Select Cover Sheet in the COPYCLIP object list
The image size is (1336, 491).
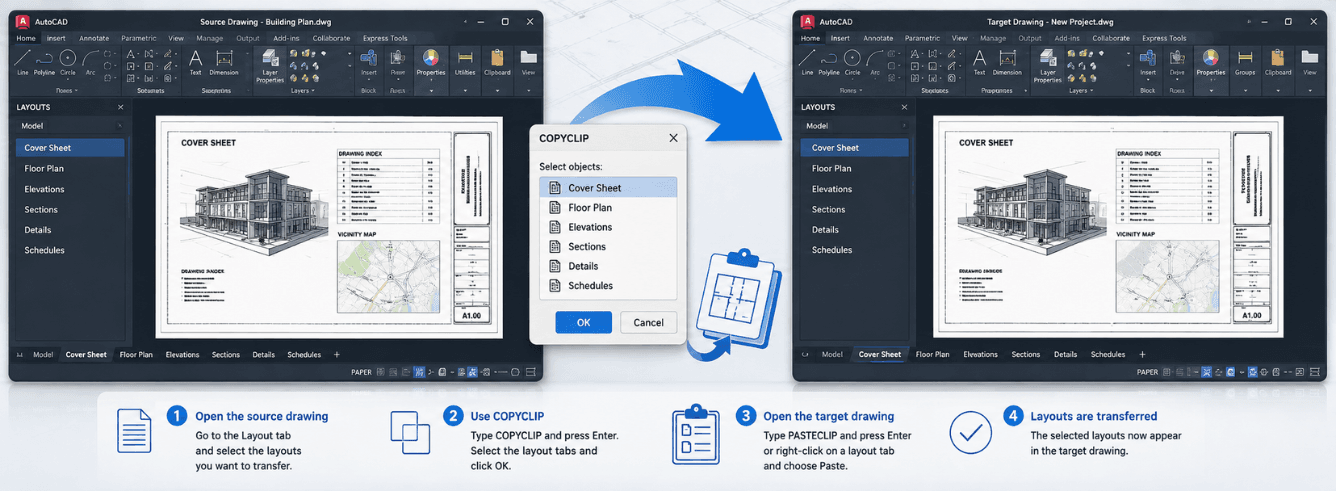(608, 187)
